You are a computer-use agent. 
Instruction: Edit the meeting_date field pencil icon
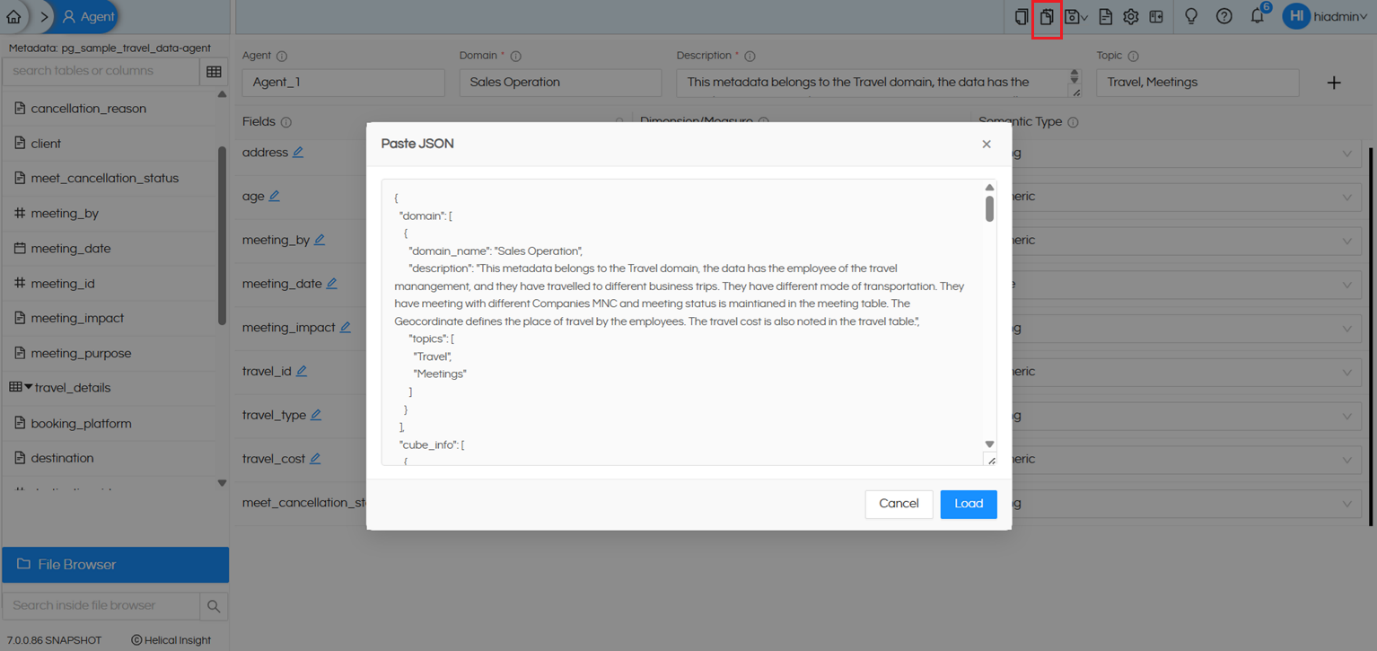(332, 284)
